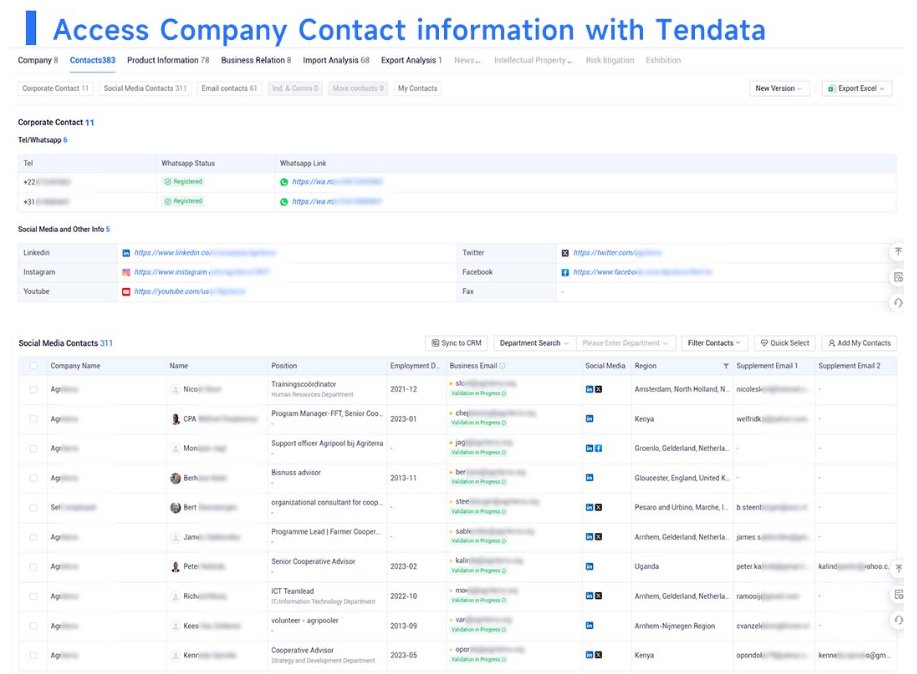Tick the checkbox for the Program Manager-FFT row
The image size is (917, 674).
point(33,419)
